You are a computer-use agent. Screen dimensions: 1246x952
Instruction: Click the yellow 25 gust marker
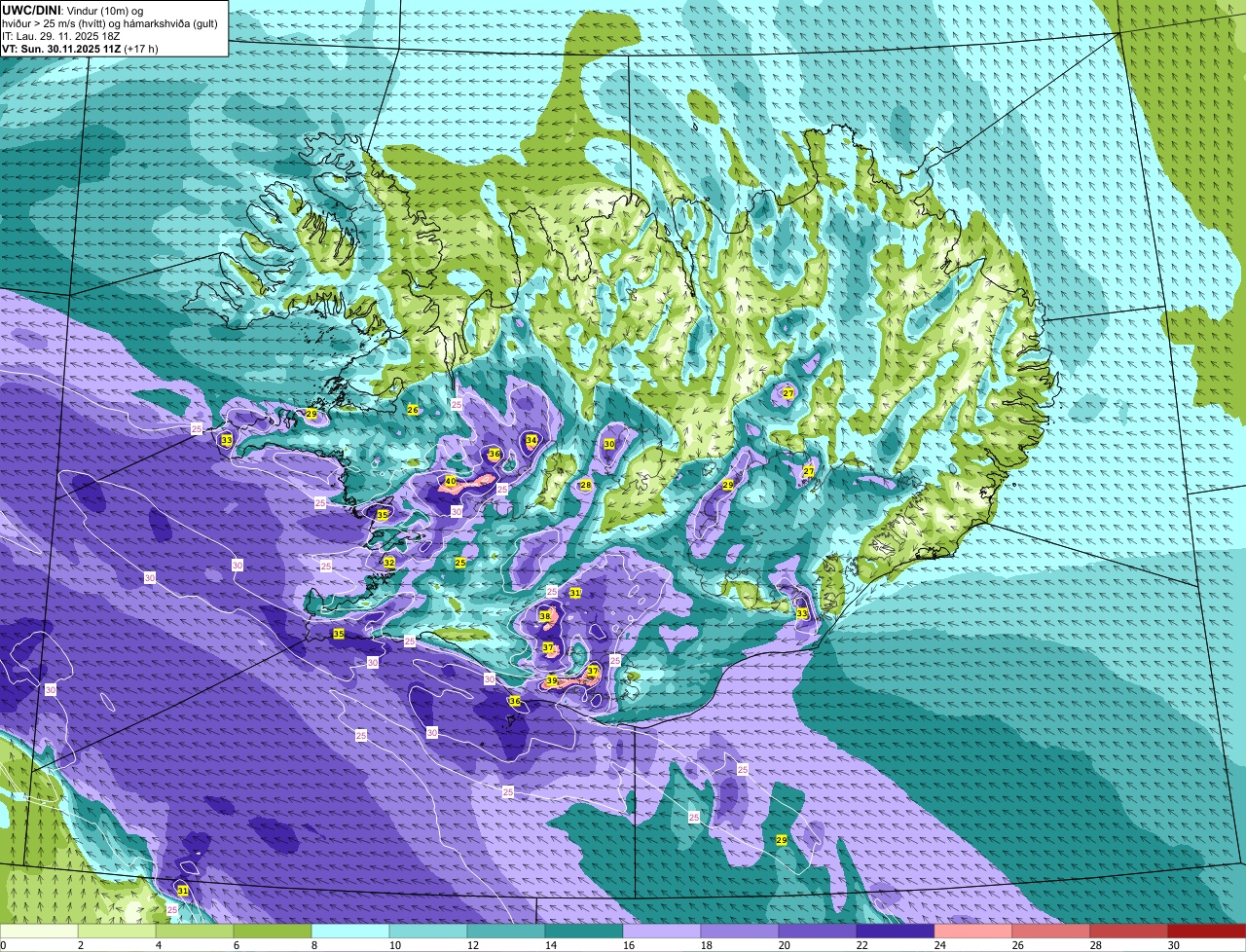coord(460,563)
